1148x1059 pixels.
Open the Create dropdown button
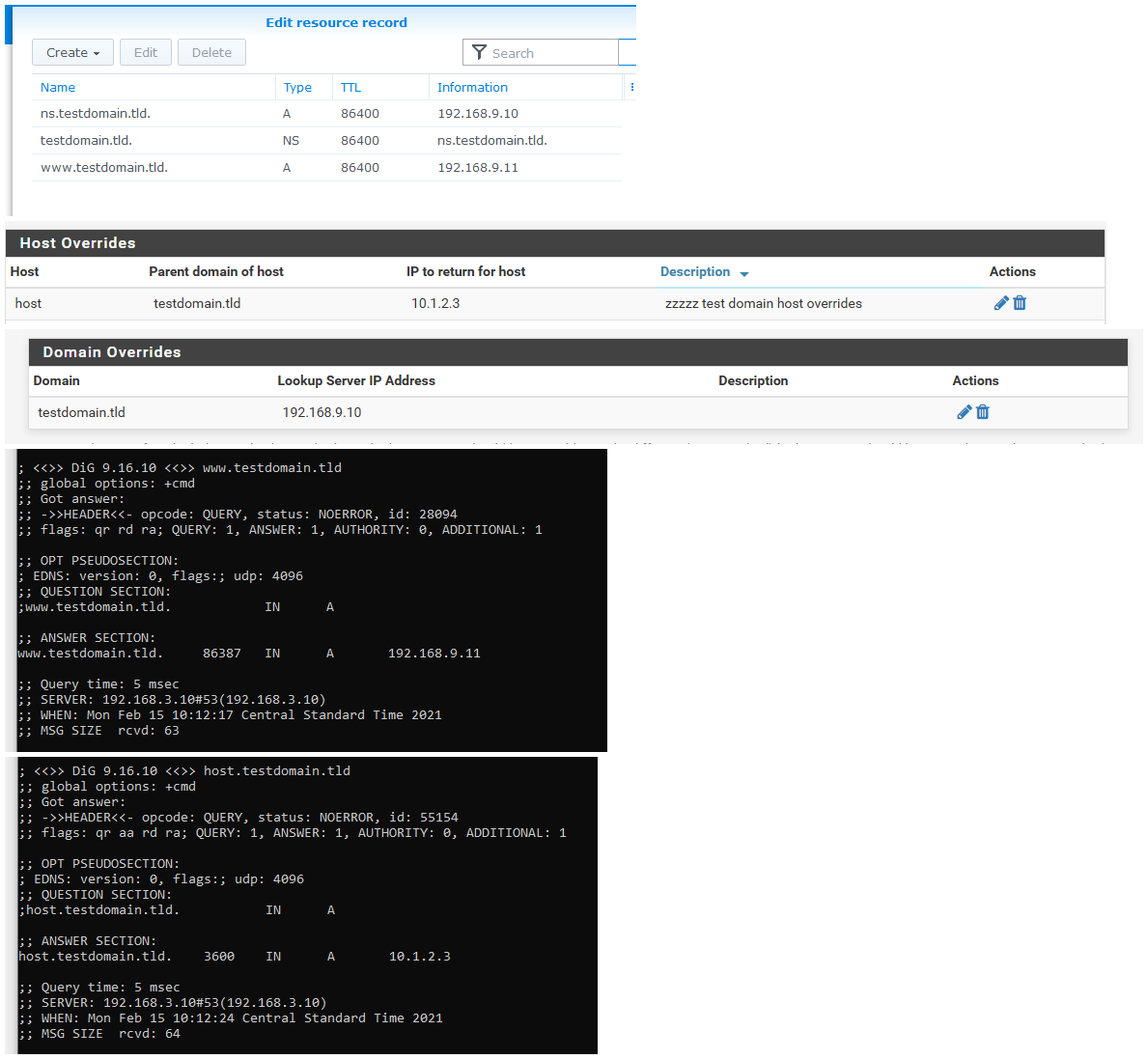(72, 53)
